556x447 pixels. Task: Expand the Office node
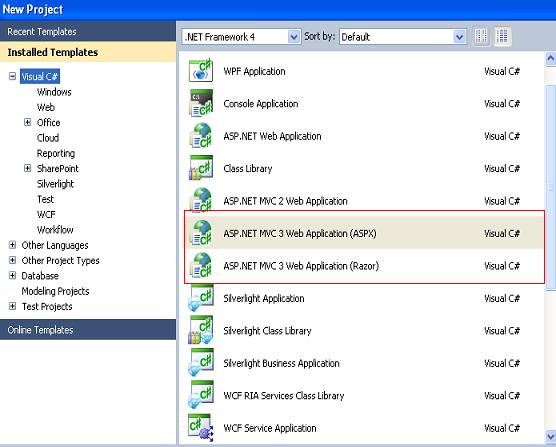tap(27, 122)
